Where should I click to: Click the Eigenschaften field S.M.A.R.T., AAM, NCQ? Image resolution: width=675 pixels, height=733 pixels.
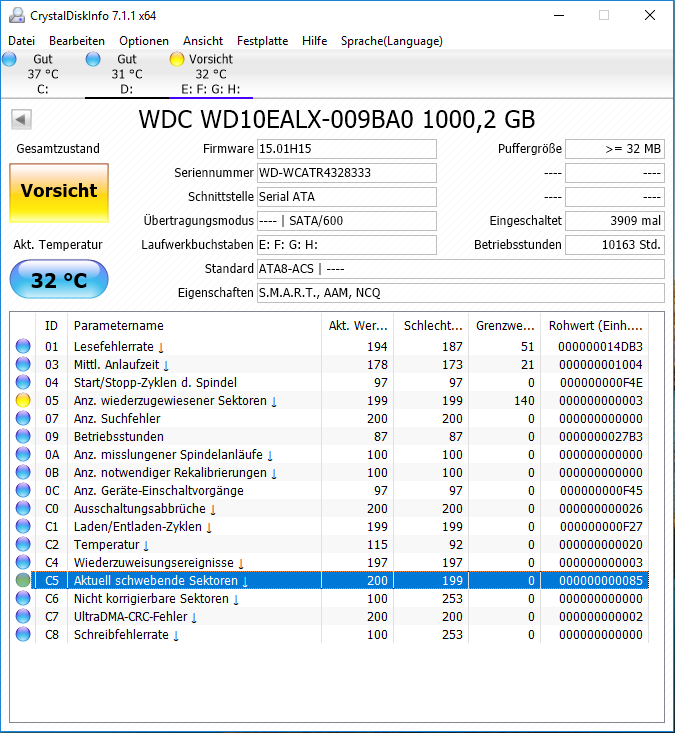[x=460, y=293]
